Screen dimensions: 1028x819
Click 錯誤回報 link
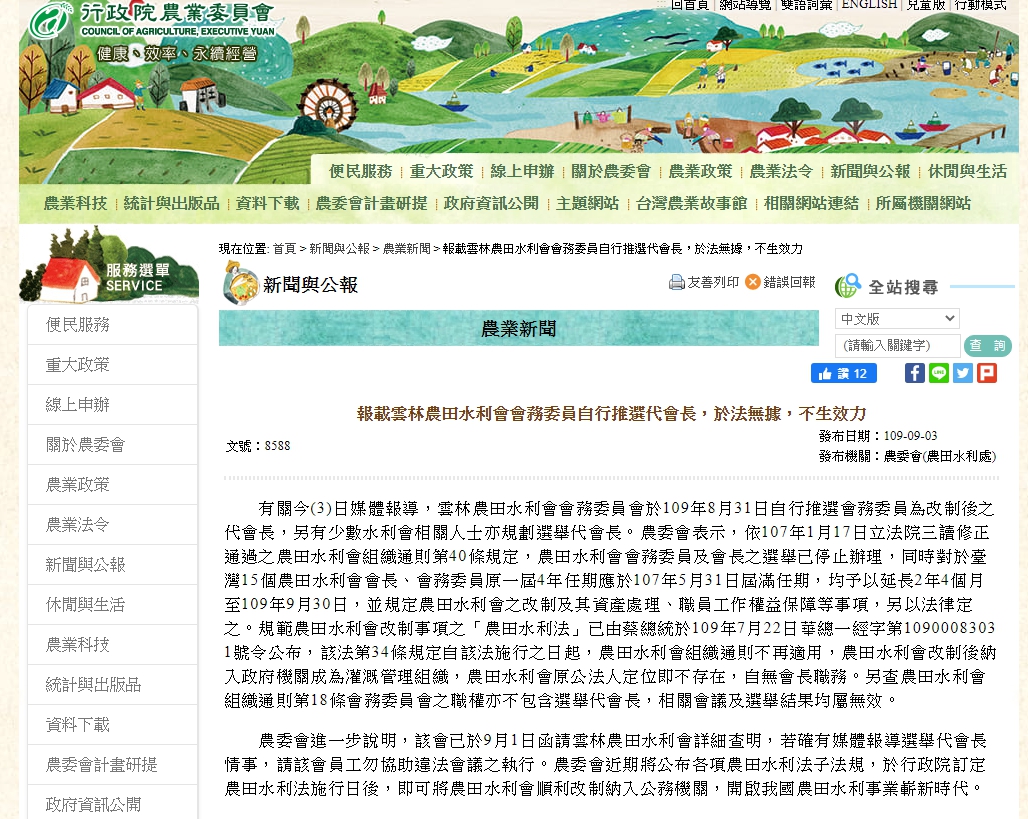click(789, 282)
